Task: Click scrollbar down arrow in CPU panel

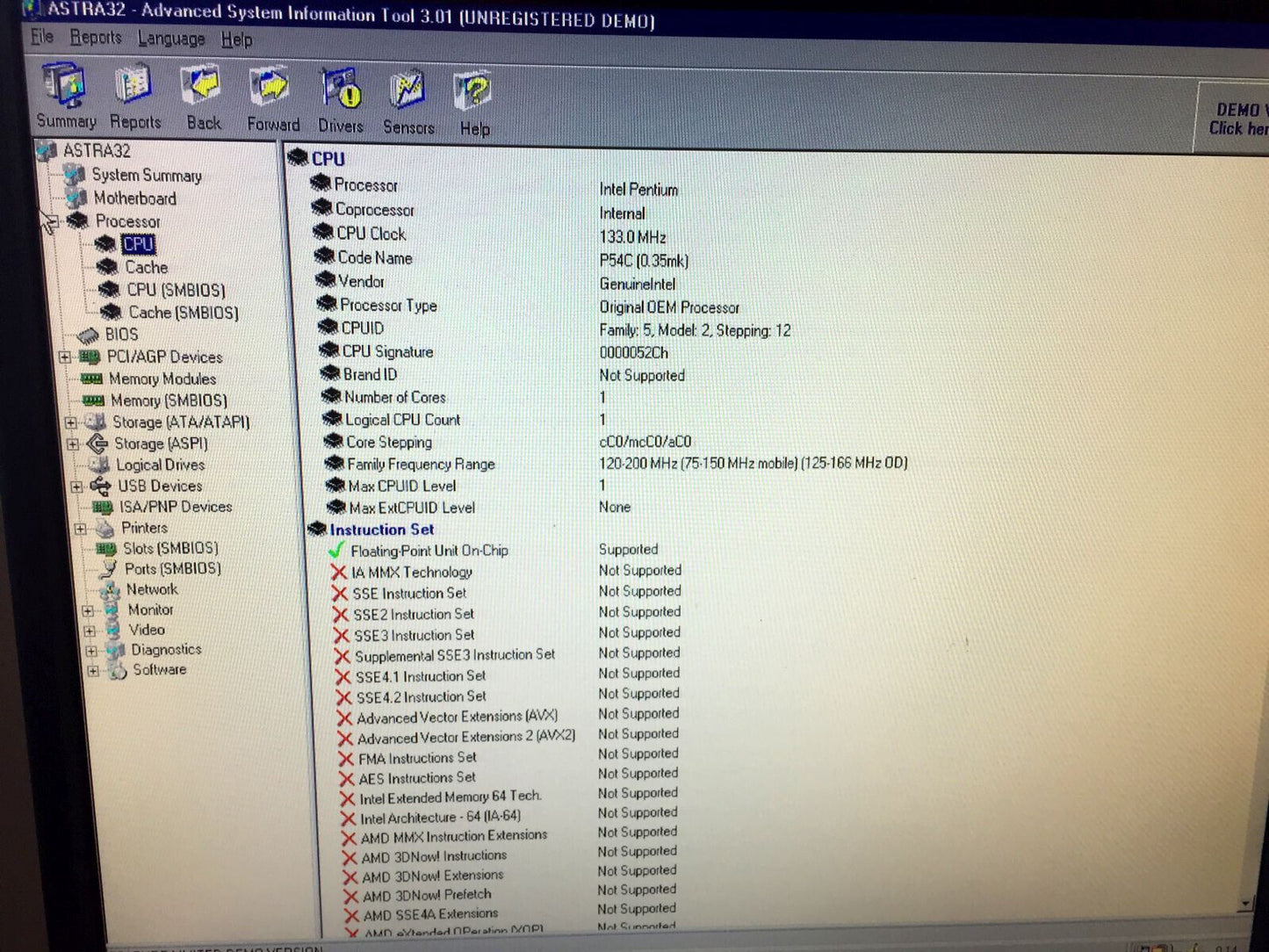Action: [x=1245, y=903]
